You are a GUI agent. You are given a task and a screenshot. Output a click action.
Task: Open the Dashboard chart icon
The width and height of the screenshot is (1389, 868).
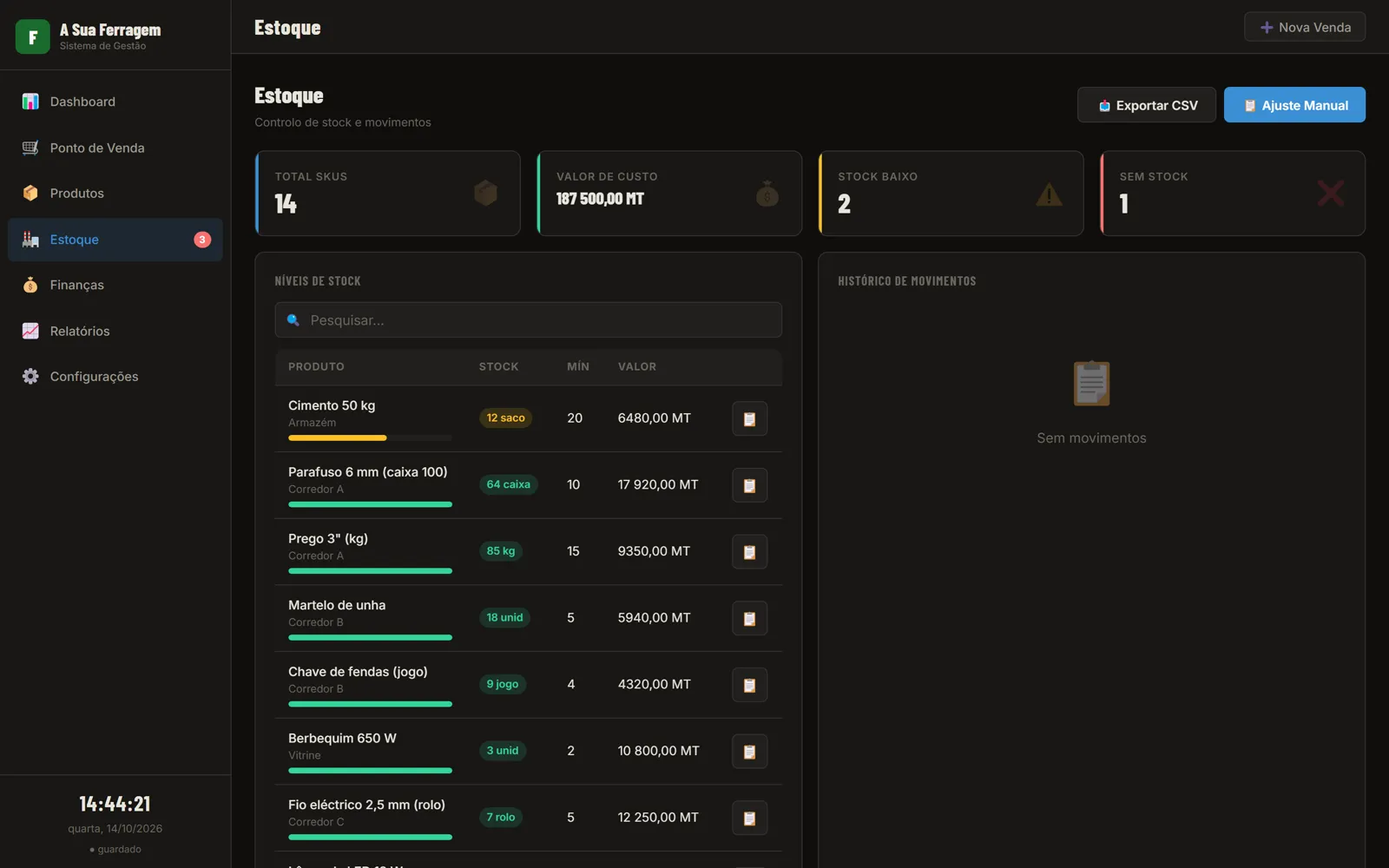30,102
